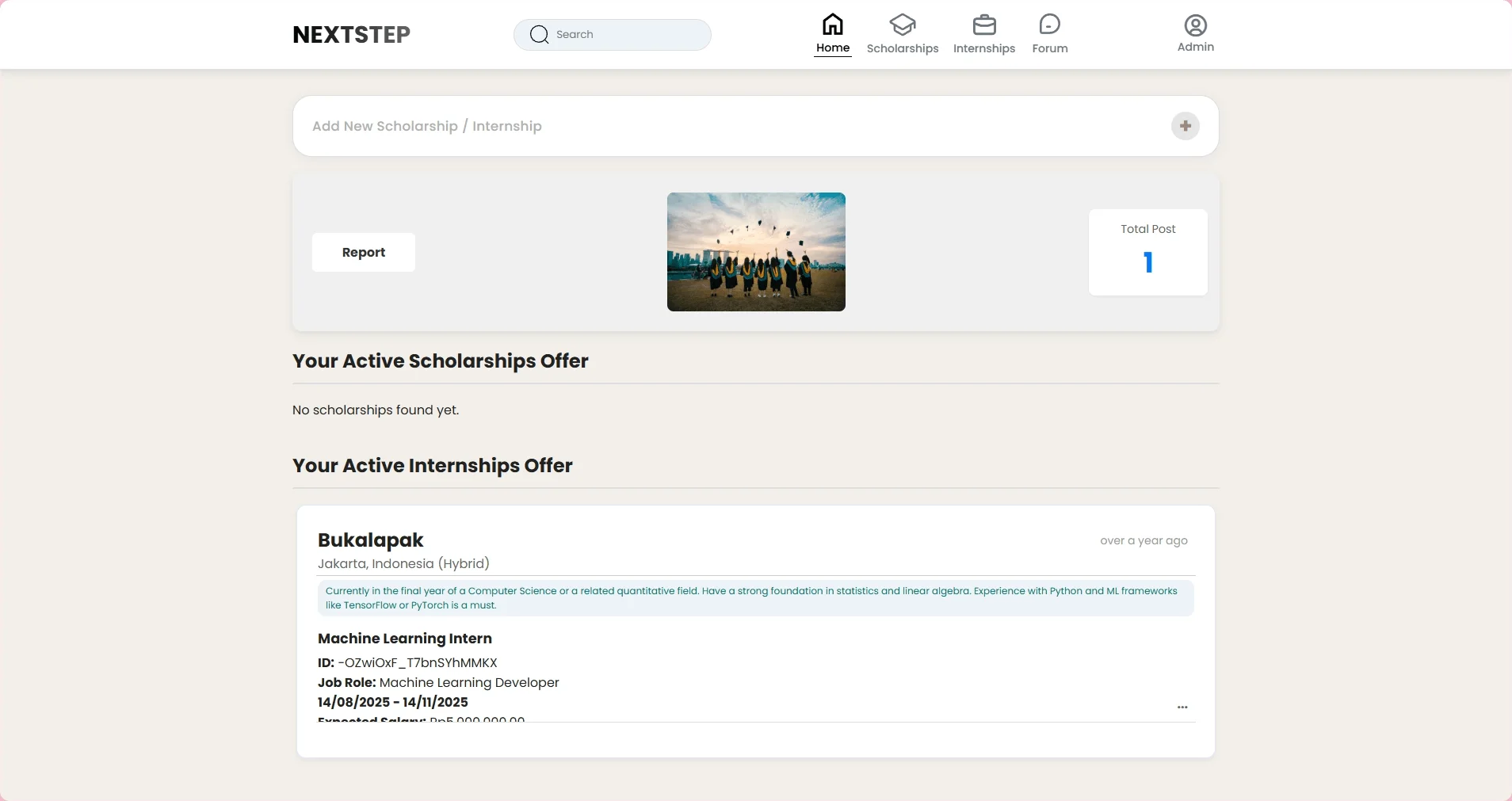
Task: Select the Internships navigation label
Action: [984, 48]
